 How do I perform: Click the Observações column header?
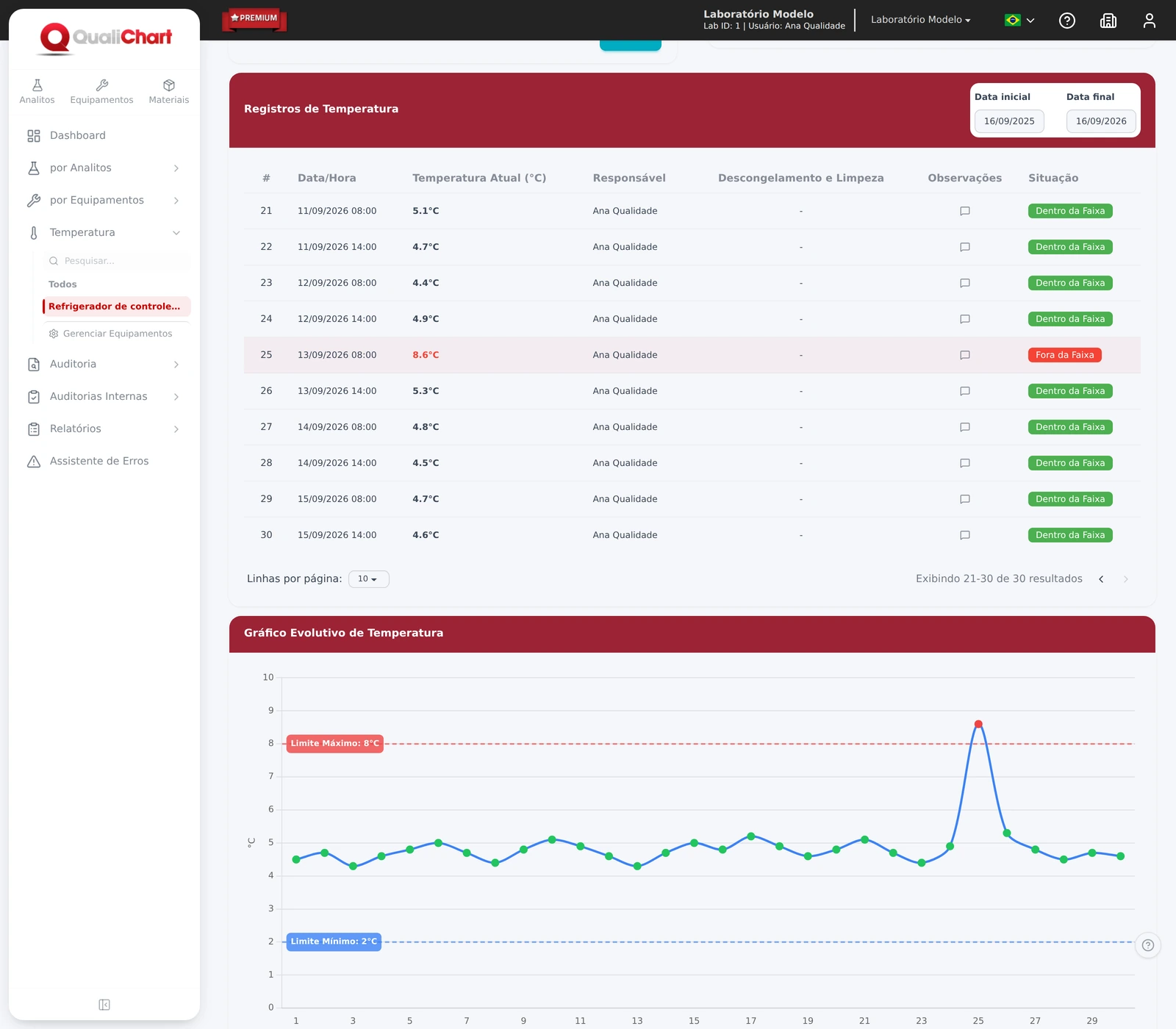965,178
